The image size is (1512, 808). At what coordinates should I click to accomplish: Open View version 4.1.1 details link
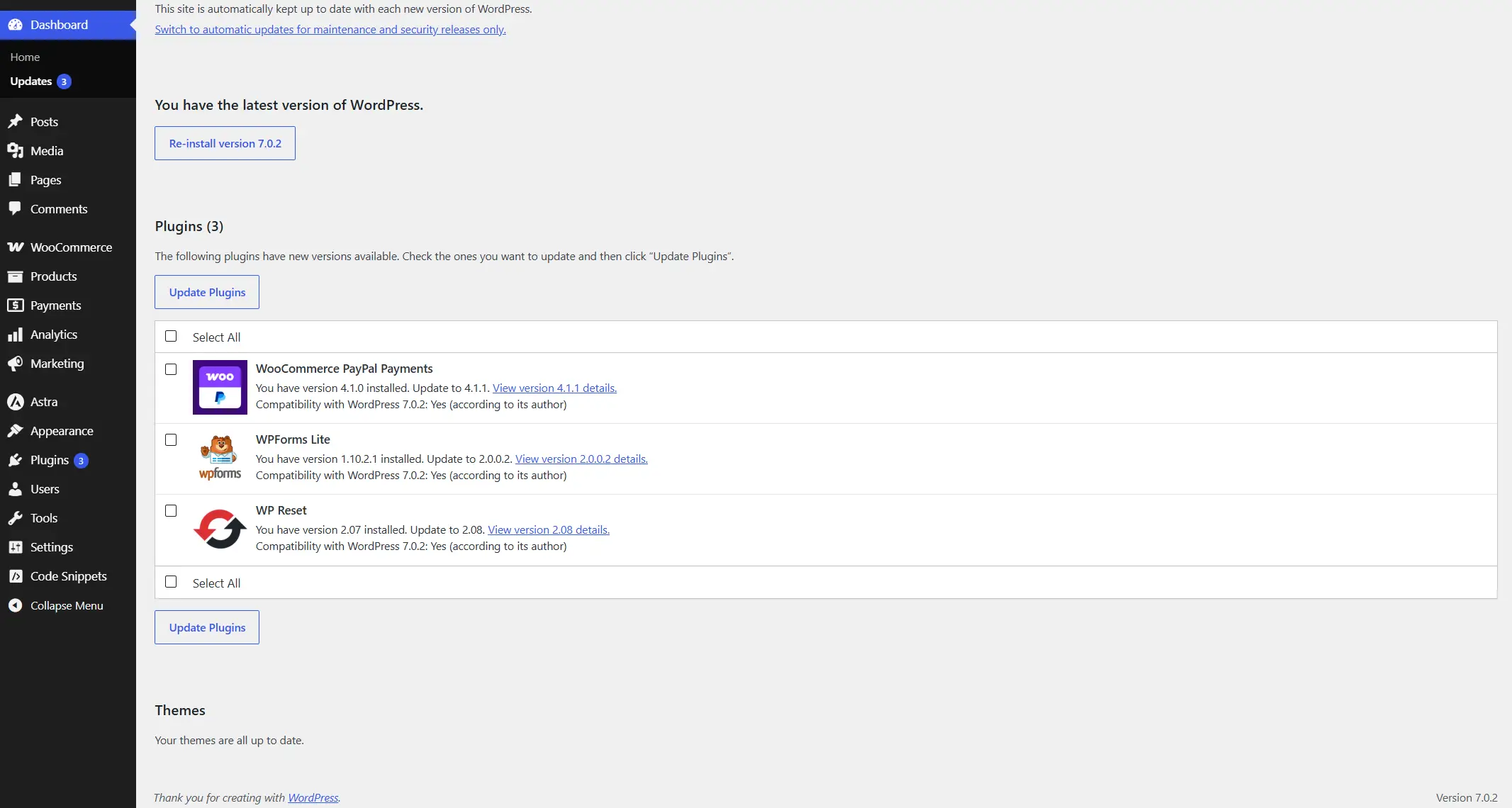point(554,388)
